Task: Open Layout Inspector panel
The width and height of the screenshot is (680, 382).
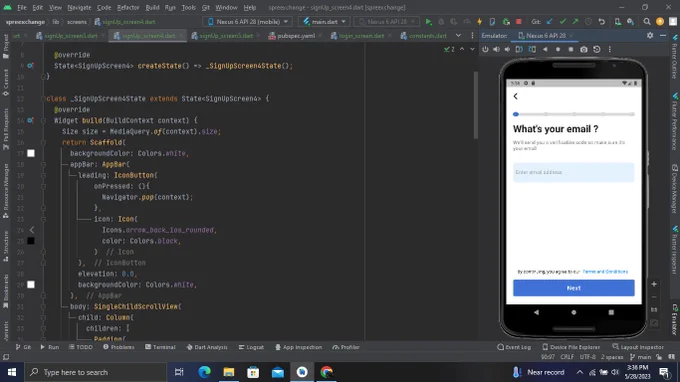Action: point(638,347)
